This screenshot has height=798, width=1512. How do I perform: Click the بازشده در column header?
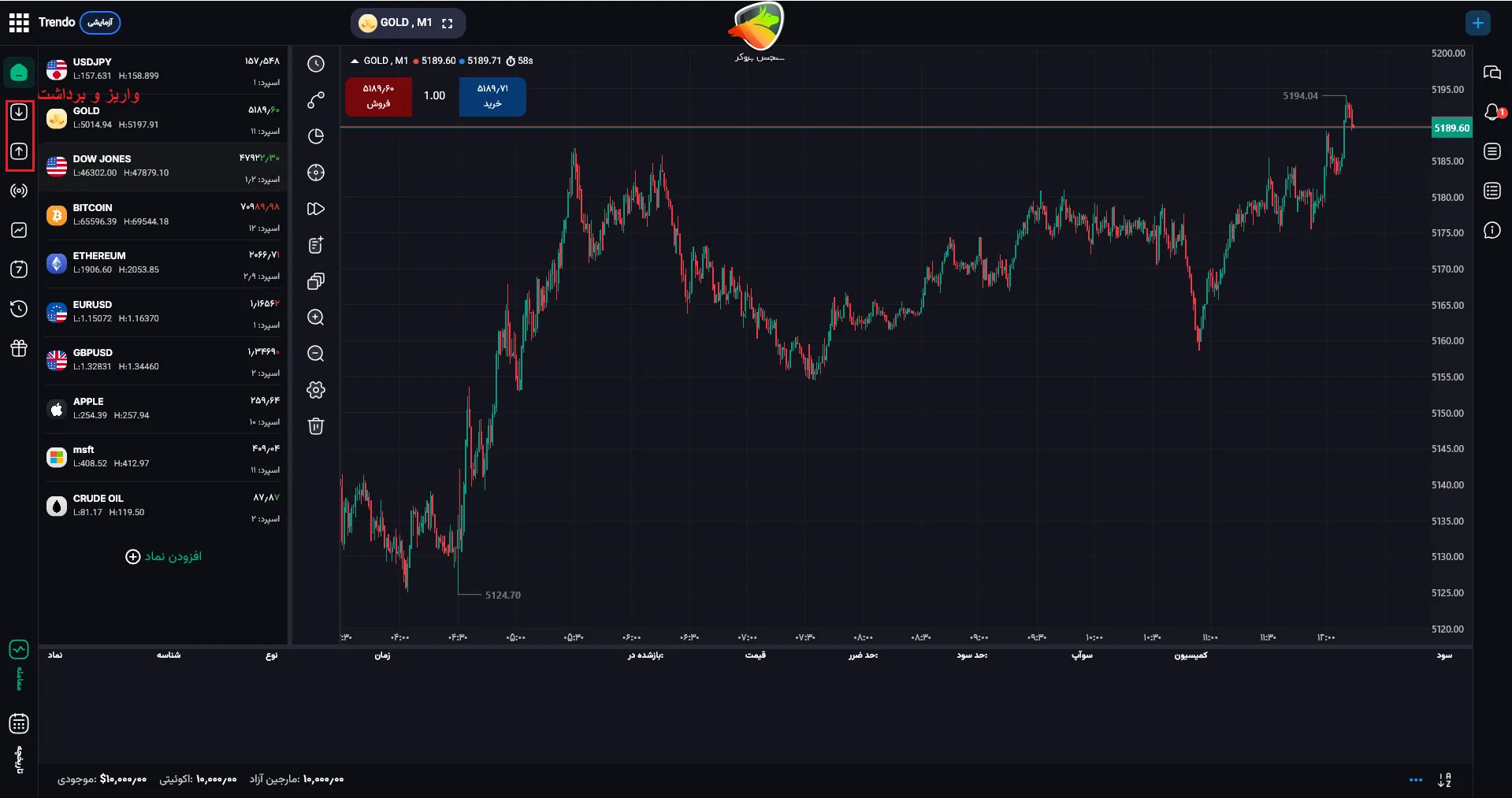pos(645,655)
